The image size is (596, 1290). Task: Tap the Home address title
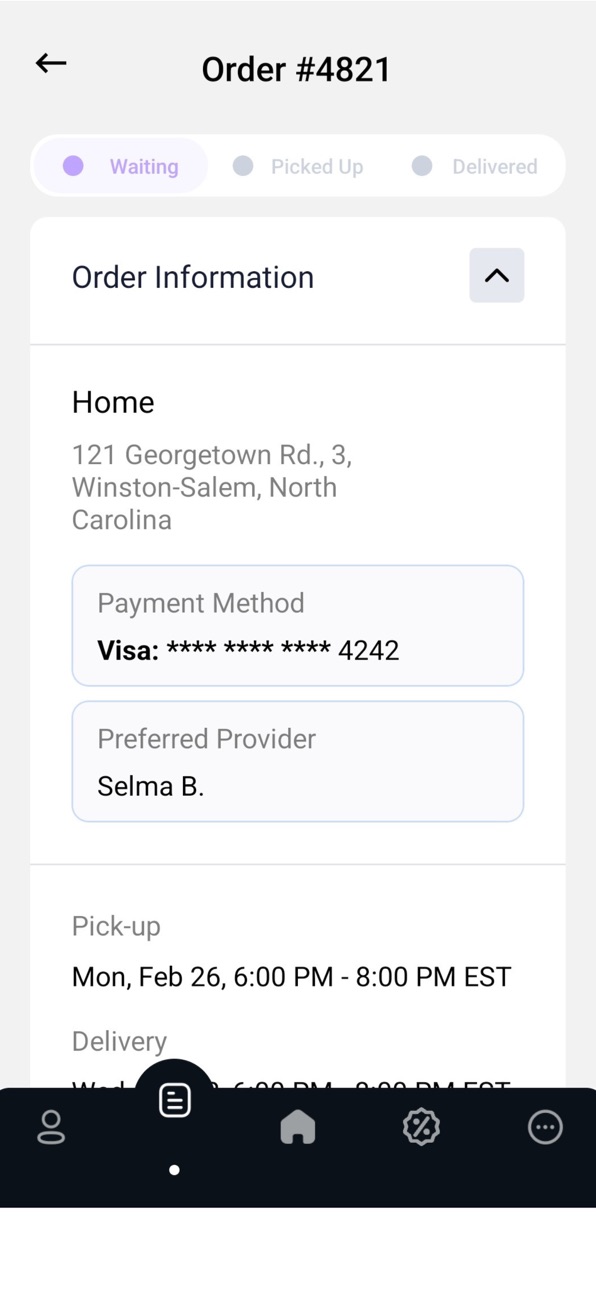coord(113,402)
